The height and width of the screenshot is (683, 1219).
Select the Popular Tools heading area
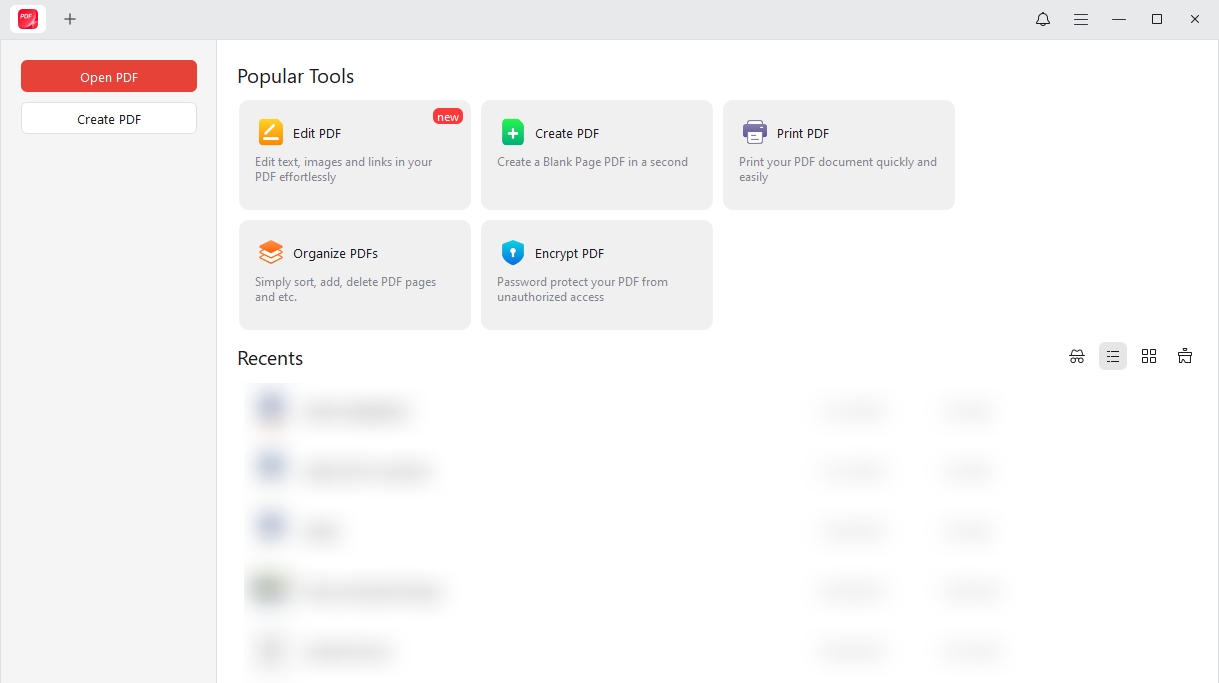pos(296,76)
